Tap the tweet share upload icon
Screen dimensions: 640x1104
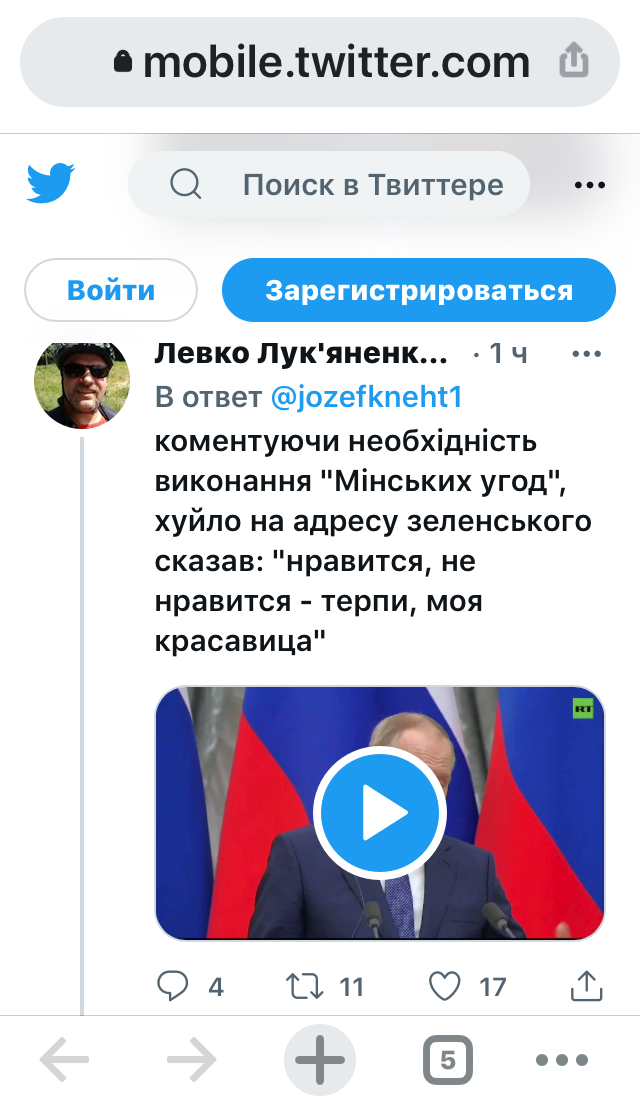(586, 986)
